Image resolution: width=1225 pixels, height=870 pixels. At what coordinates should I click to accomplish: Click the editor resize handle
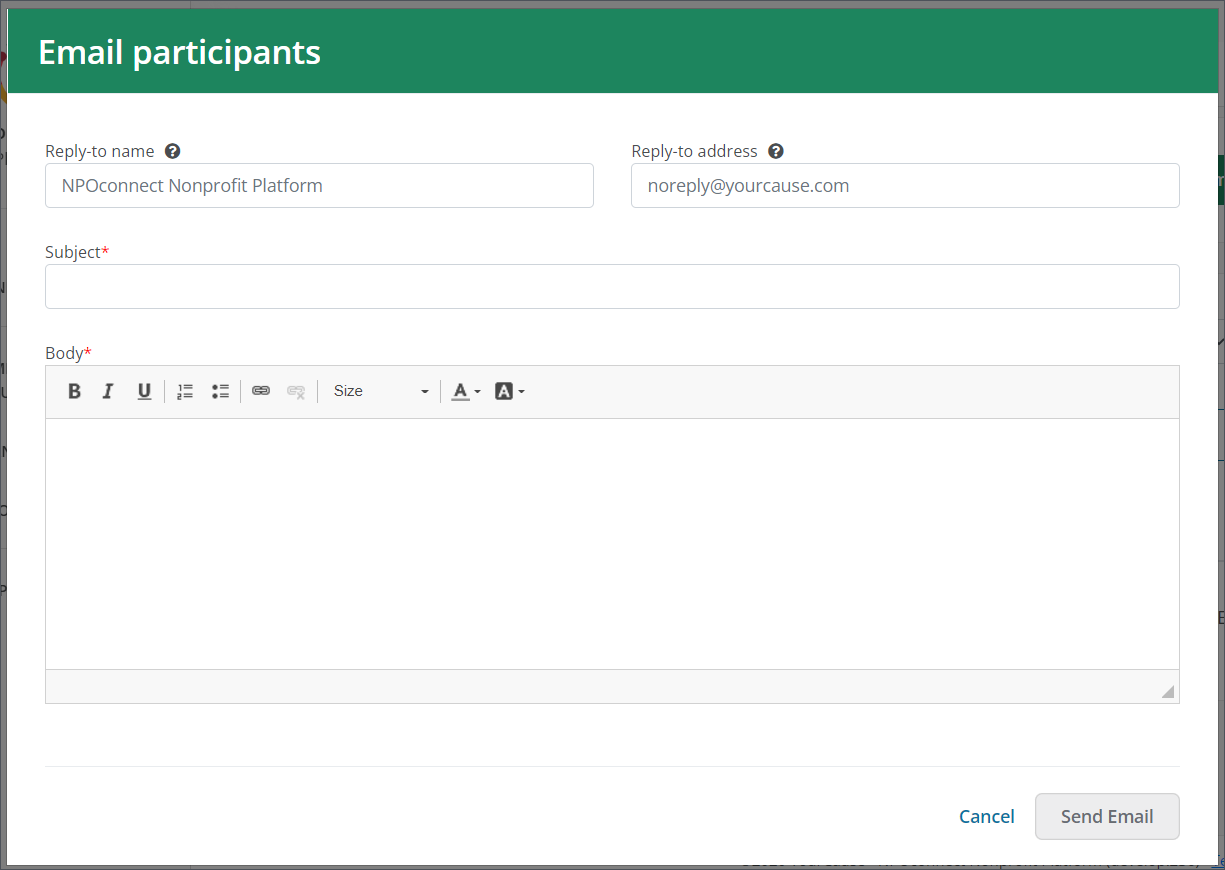click(x=1167, y=691)
